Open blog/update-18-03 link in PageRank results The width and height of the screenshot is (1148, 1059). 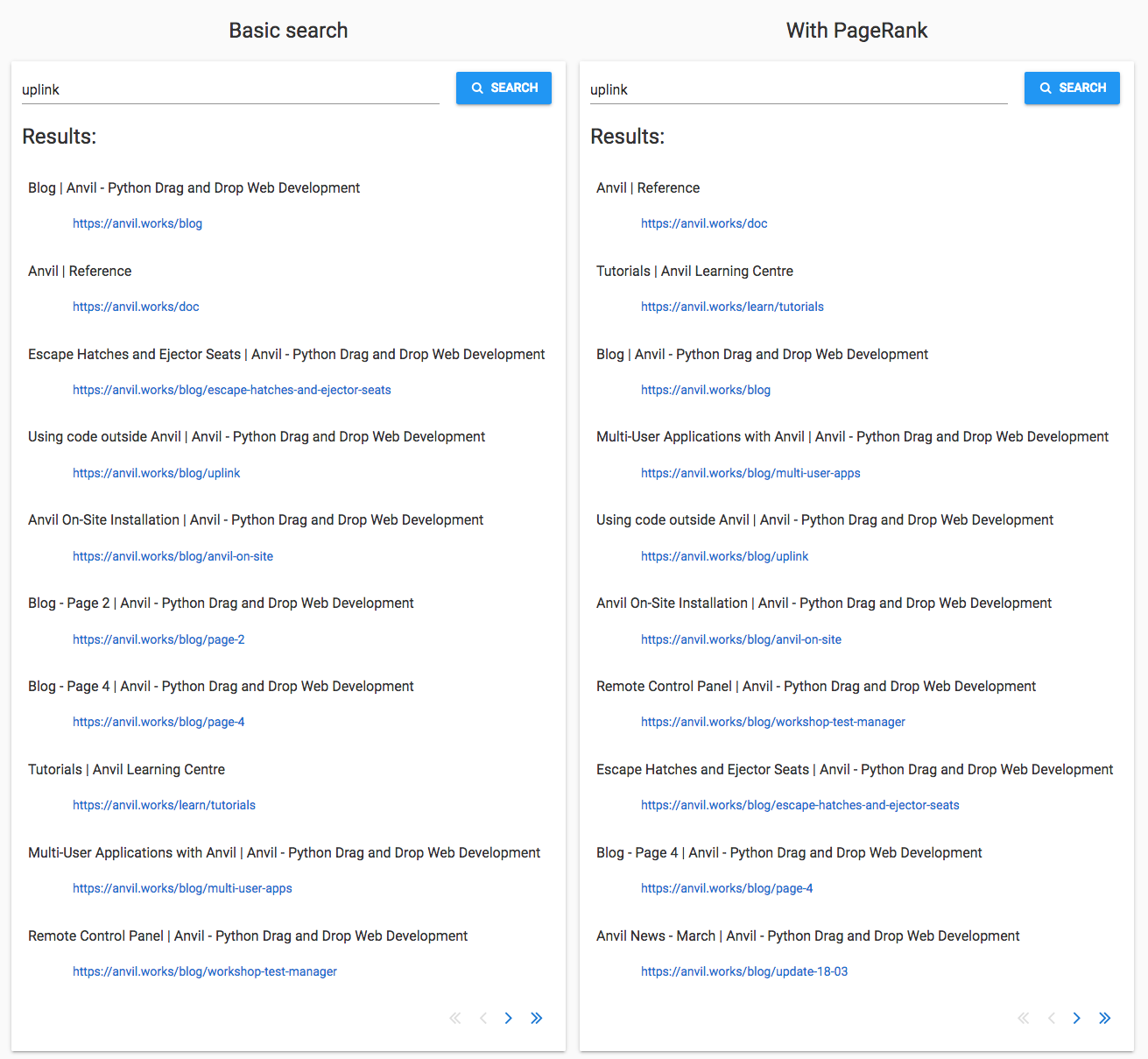pyautogui.click(x=744, y=971)
